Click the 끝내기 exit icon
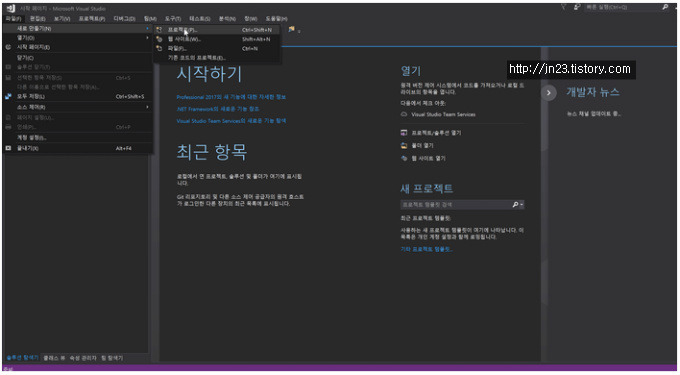 pos(8,148)
